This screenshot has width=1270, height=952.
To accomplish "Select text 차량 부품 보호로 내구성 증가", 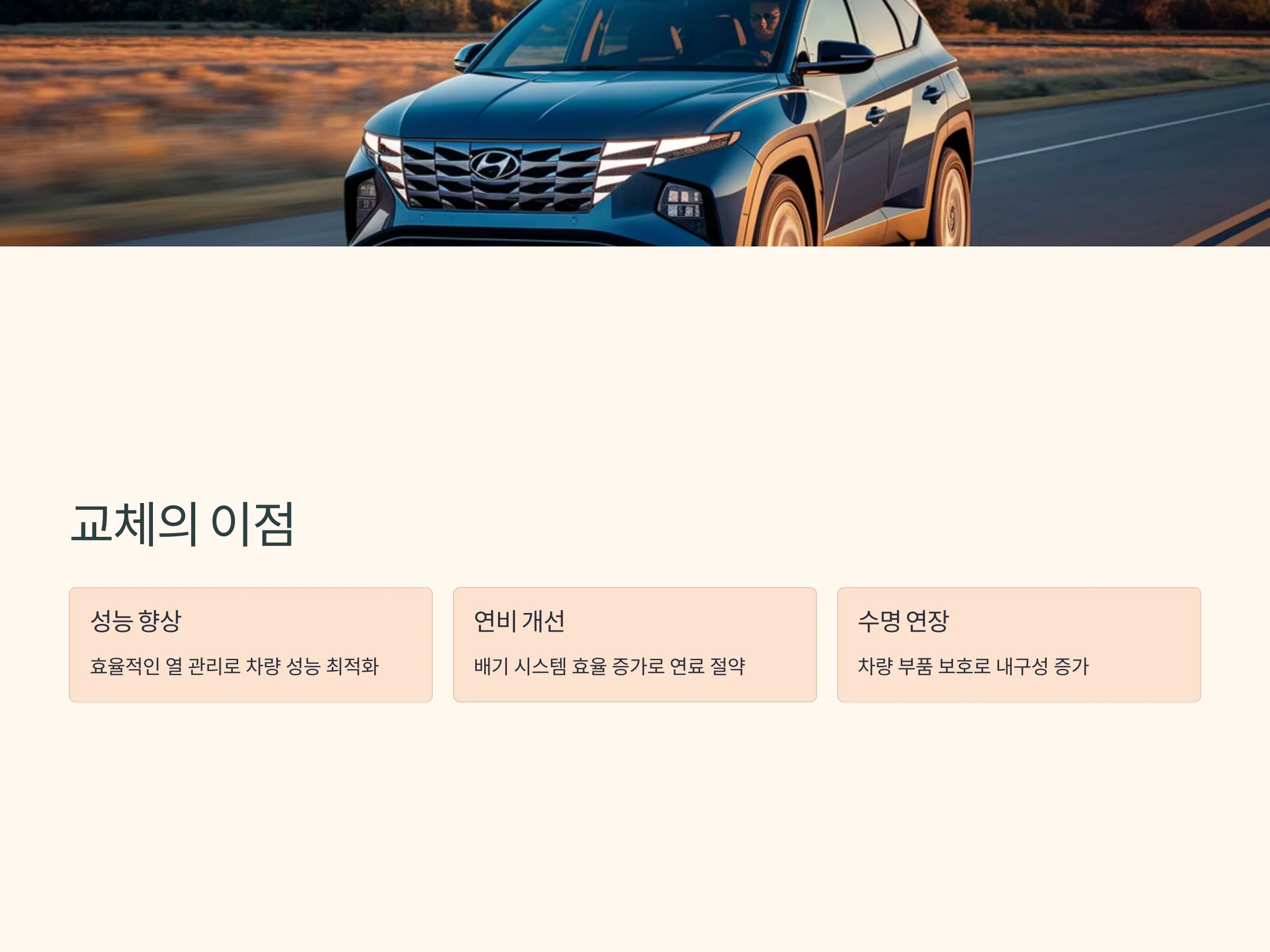I will click(x=973, y=666).
